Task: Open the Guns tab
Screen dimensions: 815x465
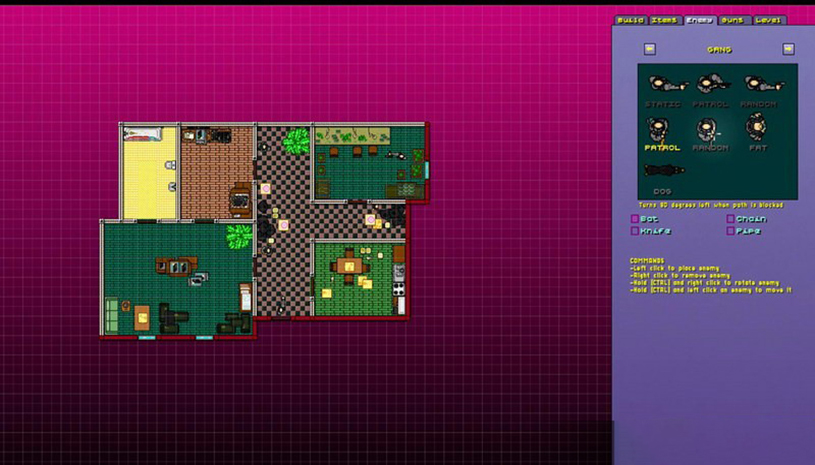Action: [x=733, y=20]
